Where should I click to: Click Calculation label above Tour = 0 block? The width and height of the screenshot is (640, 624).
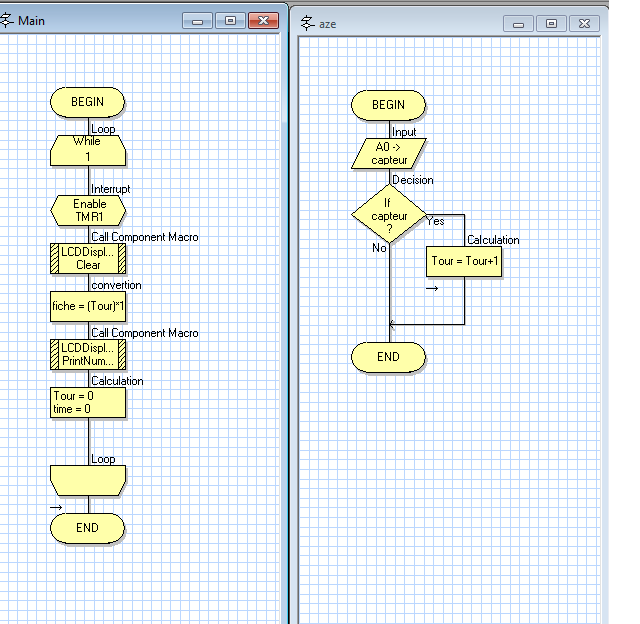117,381
